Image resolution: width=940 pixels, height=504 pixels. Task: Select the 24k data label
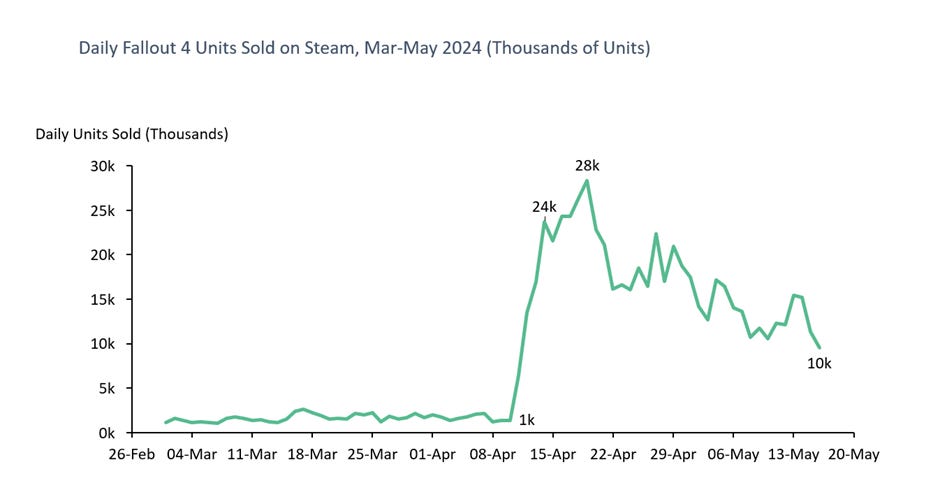coord(544,207)
